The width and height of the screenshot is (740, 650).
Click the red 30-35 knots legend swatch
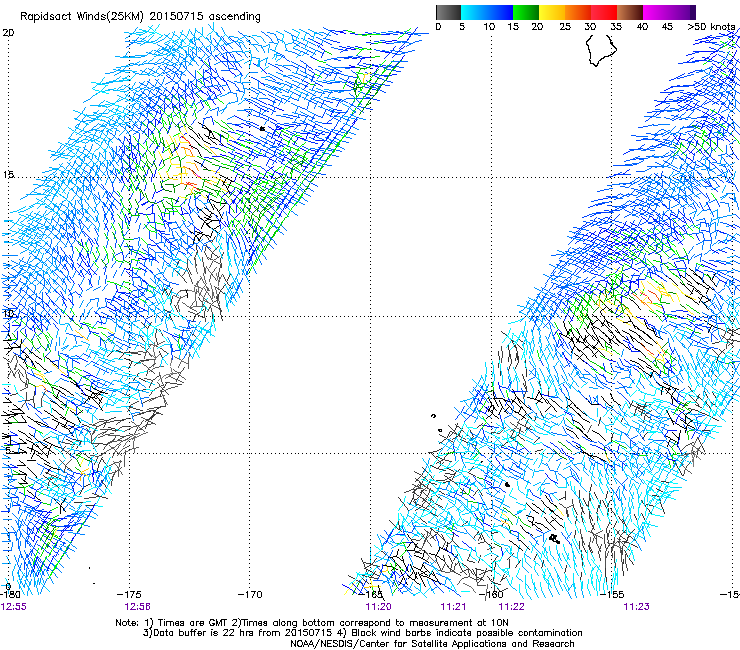[x=604, y=12]
